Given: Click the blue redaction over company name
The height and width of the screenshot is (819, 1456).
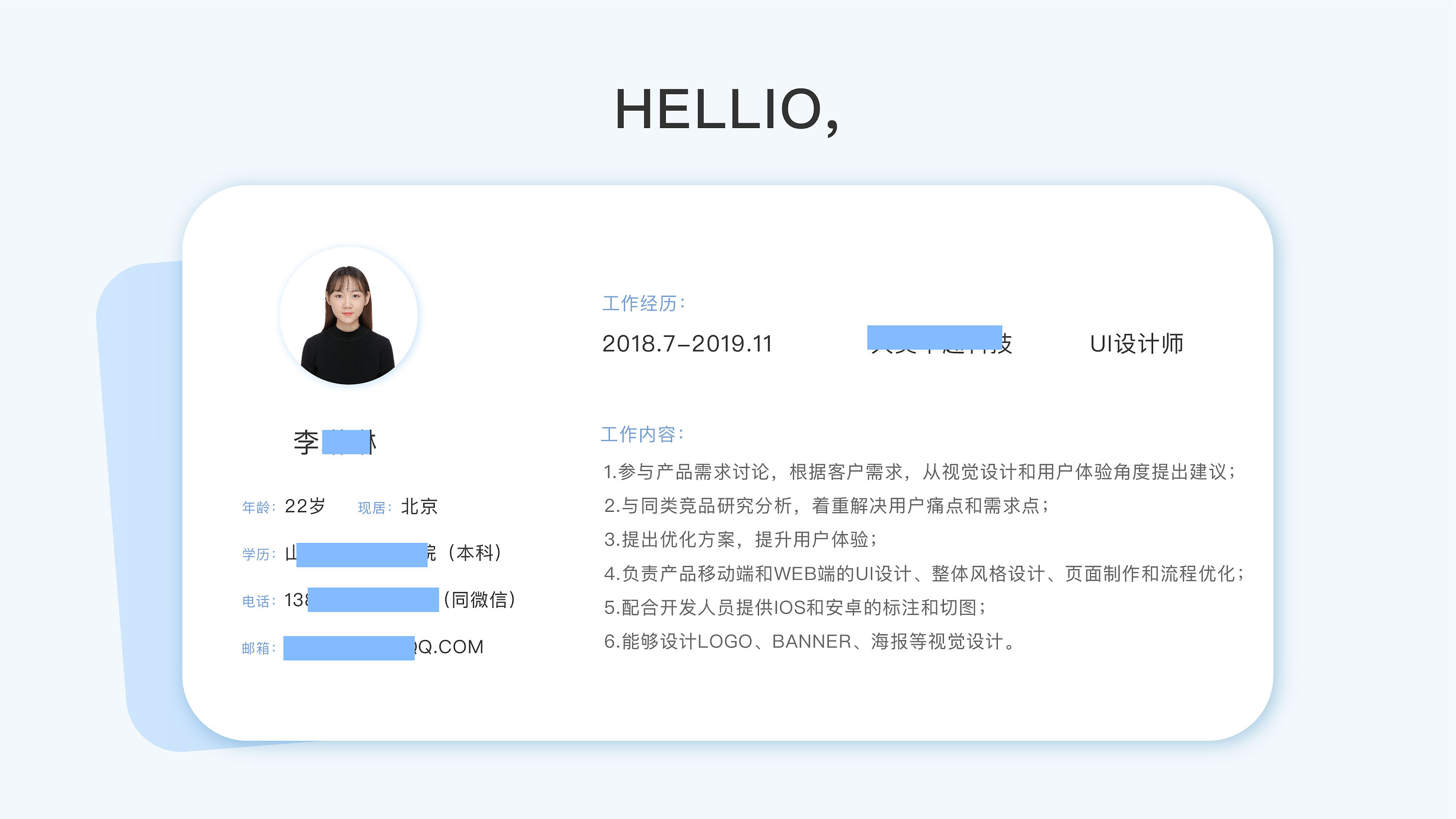Looking at the screenshot, I should point(934,337).
